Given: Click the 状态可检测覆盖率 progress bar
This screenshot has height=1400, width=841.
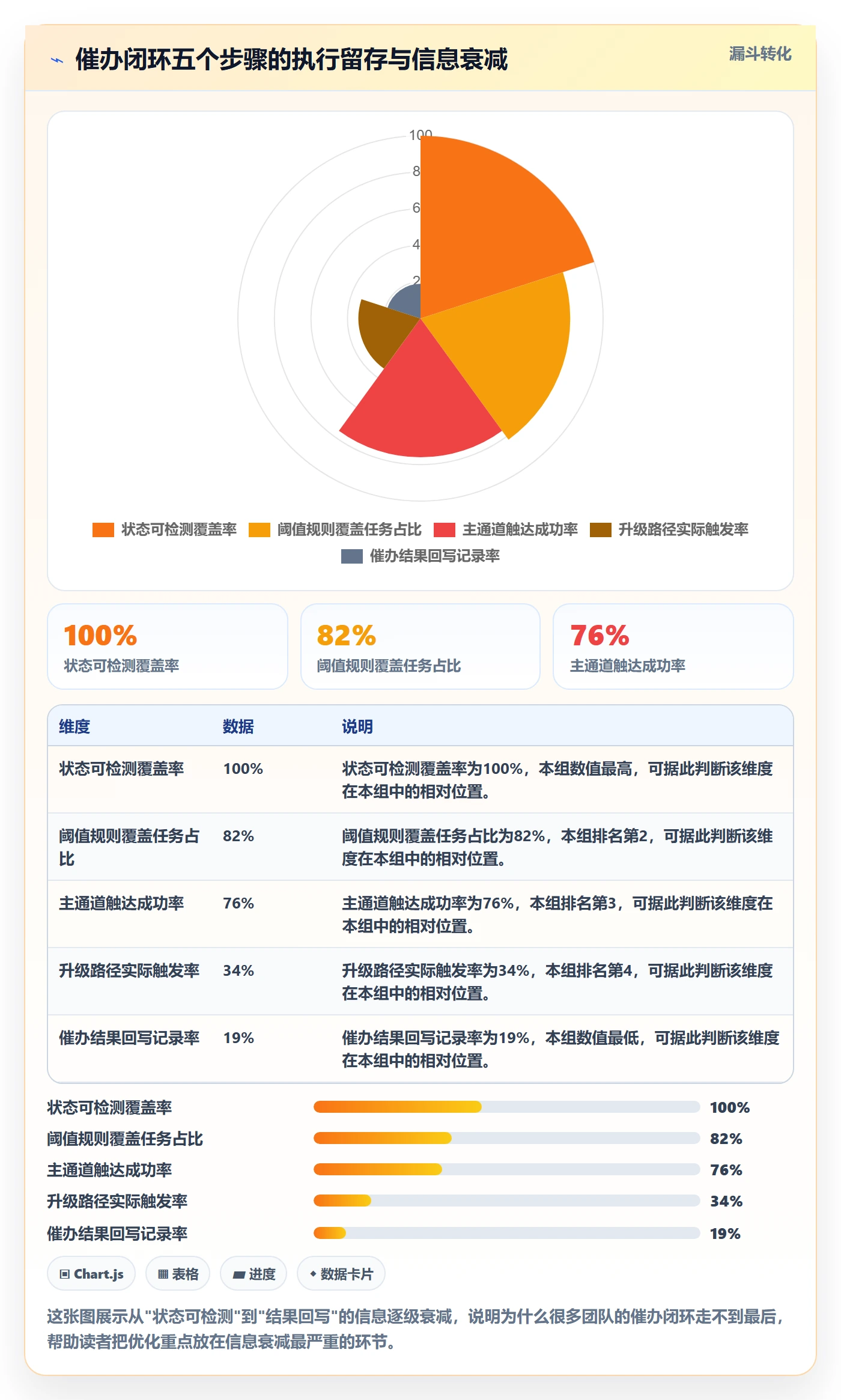Looking at the screenshot, I should coord(507,1107).
